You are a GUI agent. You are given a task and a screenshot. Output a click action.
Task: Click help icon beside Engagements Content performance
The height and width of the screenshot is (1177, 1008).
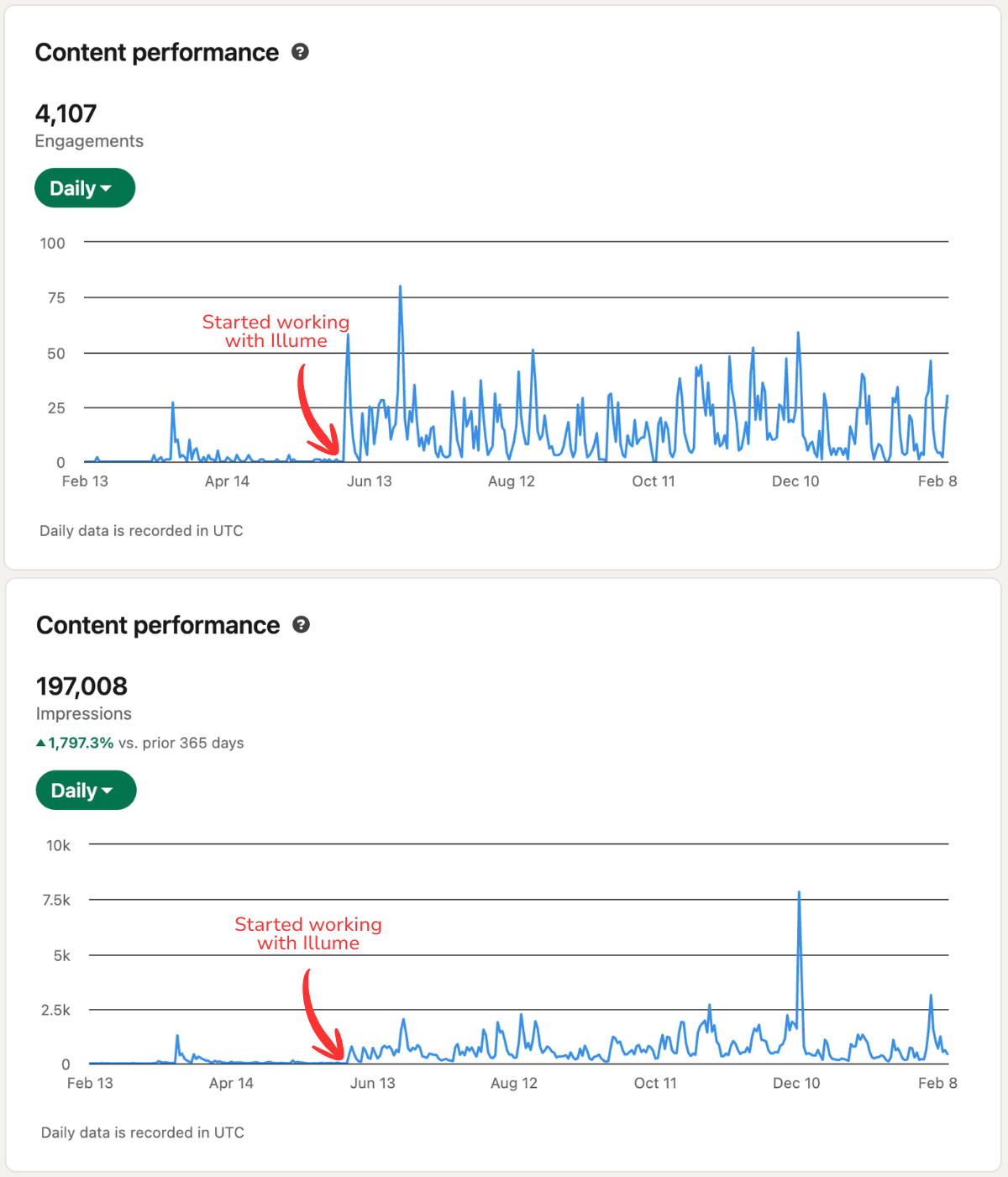(x=300, y=52)
